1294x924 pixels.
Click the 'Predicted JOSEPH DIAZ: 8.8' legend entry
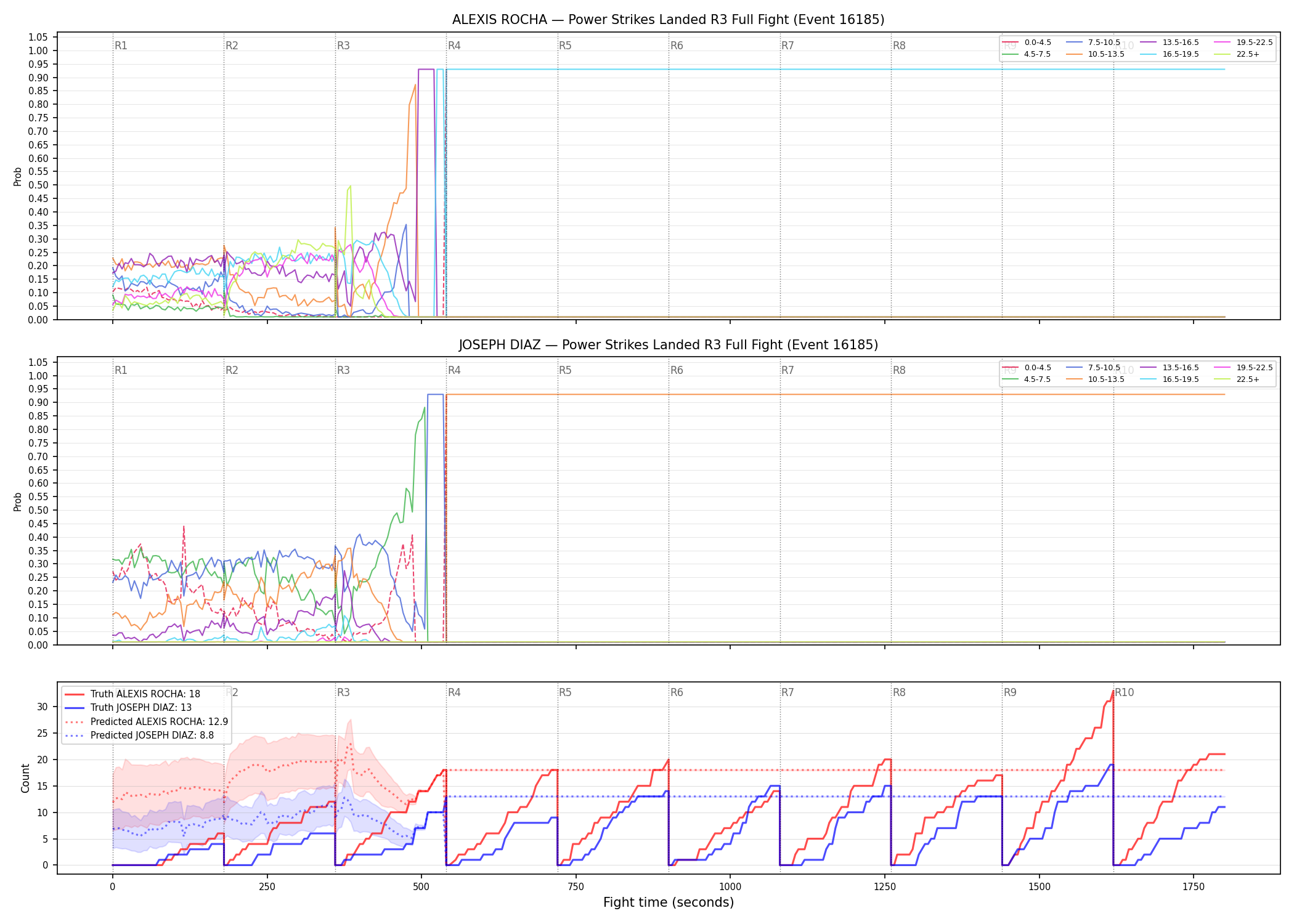(x=139, y=736)
